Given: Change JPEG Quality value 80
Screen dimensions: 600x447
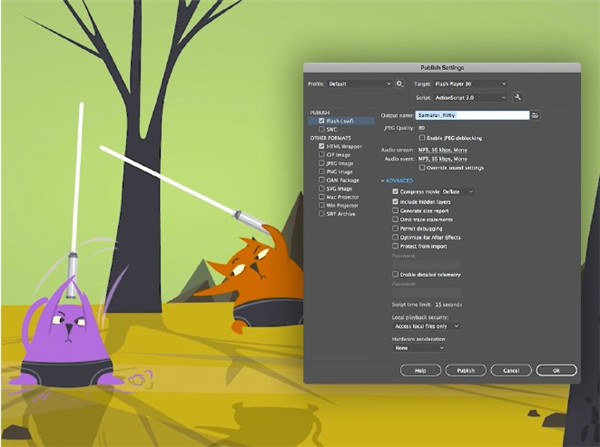Looking at the screenshot, I should [x=422, y=128].
